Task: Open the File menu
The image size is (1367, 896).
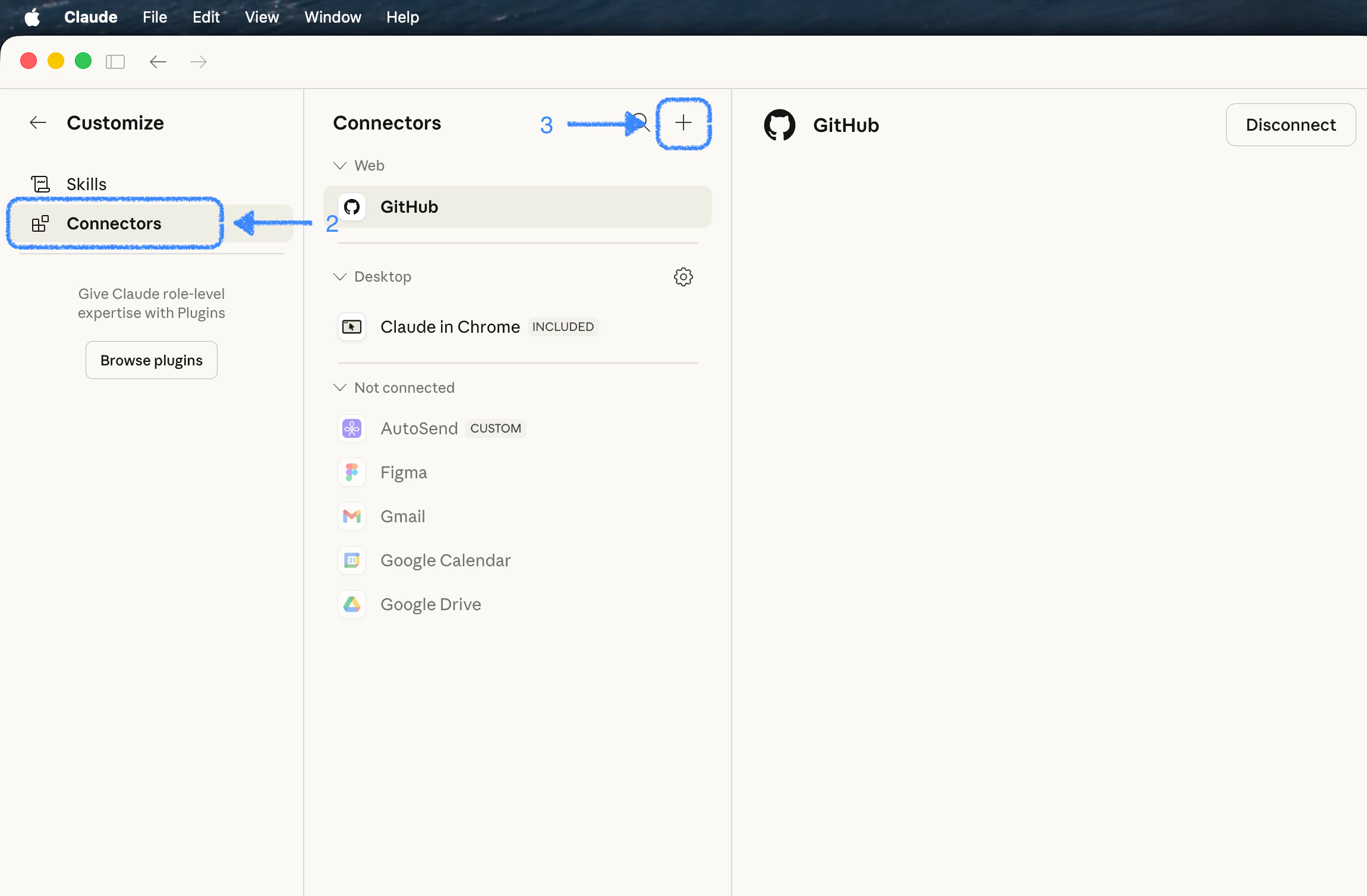Action: click(155, 17)
